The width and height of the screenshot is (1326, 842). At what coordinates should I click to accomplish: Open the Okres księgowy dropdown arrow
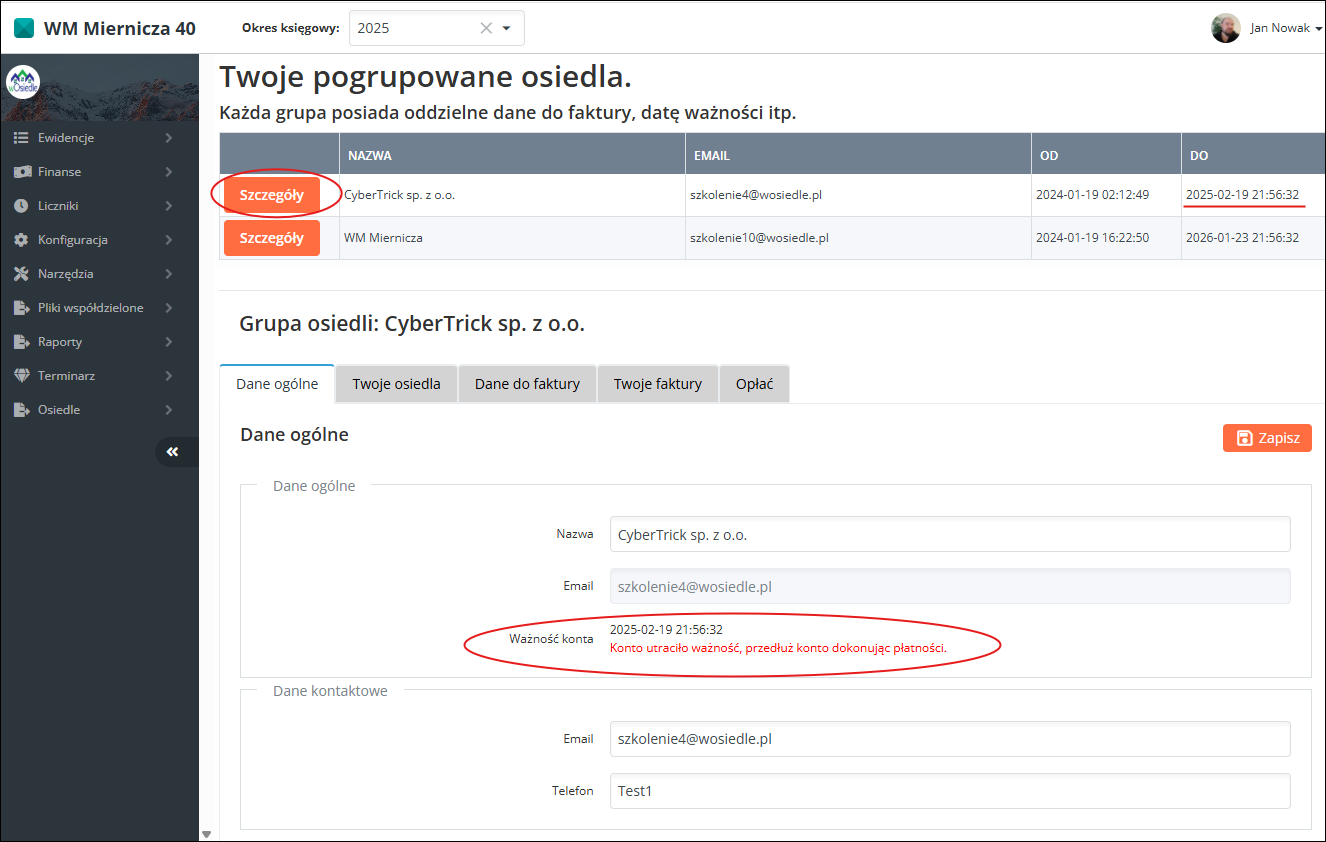click(507, 28)
